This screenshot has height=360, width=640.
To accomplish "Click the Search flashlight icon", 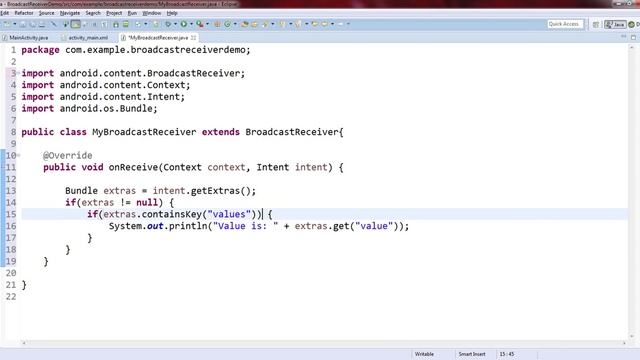I will [x=265, y=24].
